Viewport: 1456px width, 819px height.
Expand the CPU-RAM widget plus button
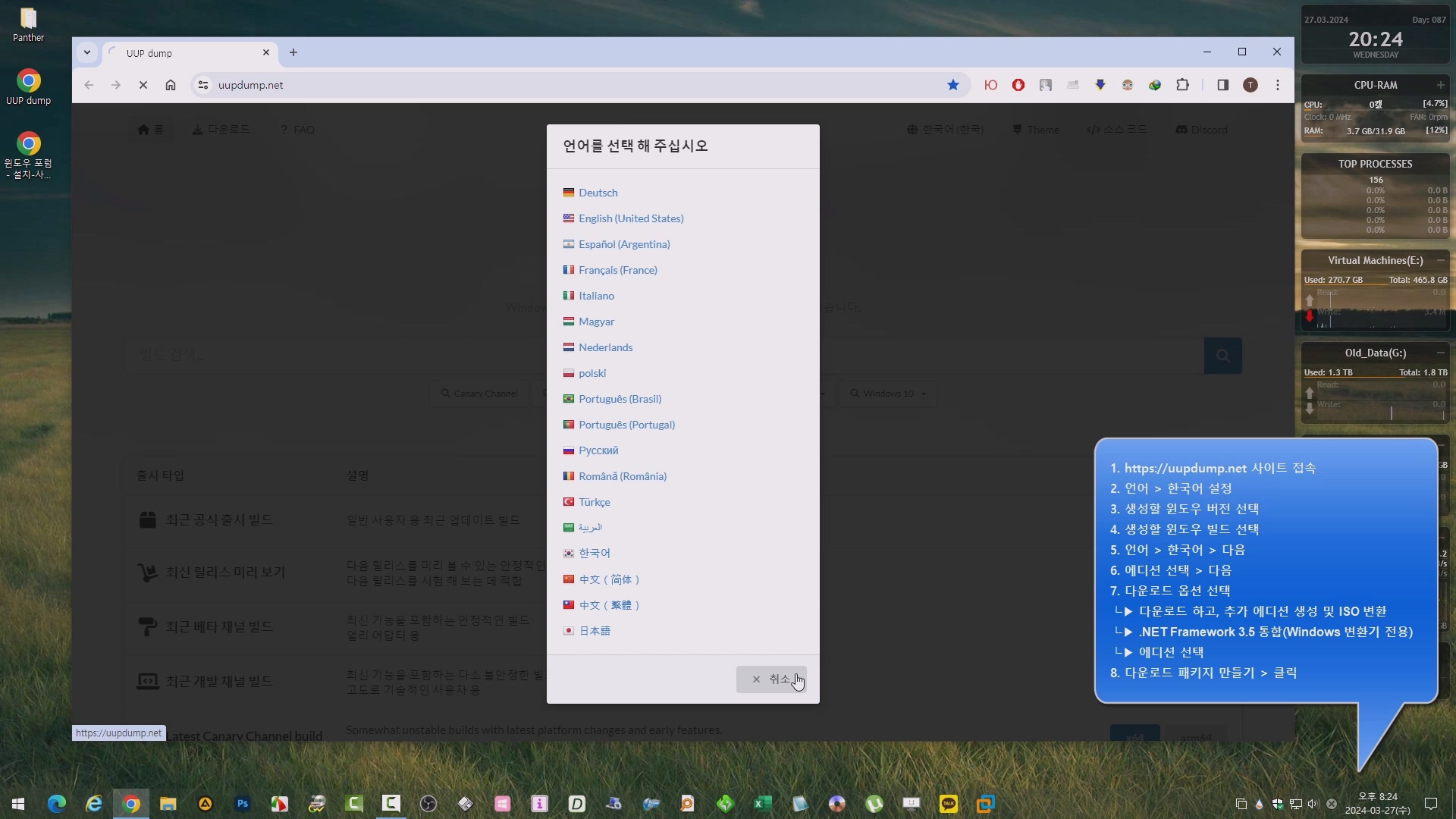pyautogui.click(x=1440, y=85)
